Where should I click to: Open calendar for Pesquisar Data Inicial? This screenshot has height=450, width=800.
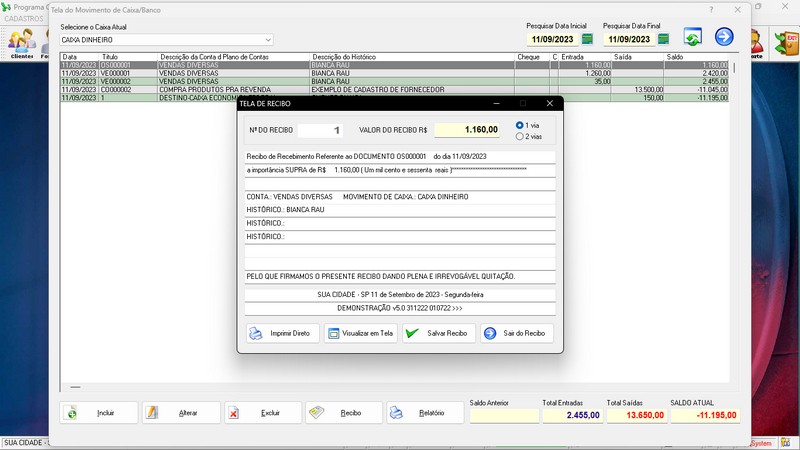pyautogui.click(x=588, y=39)
